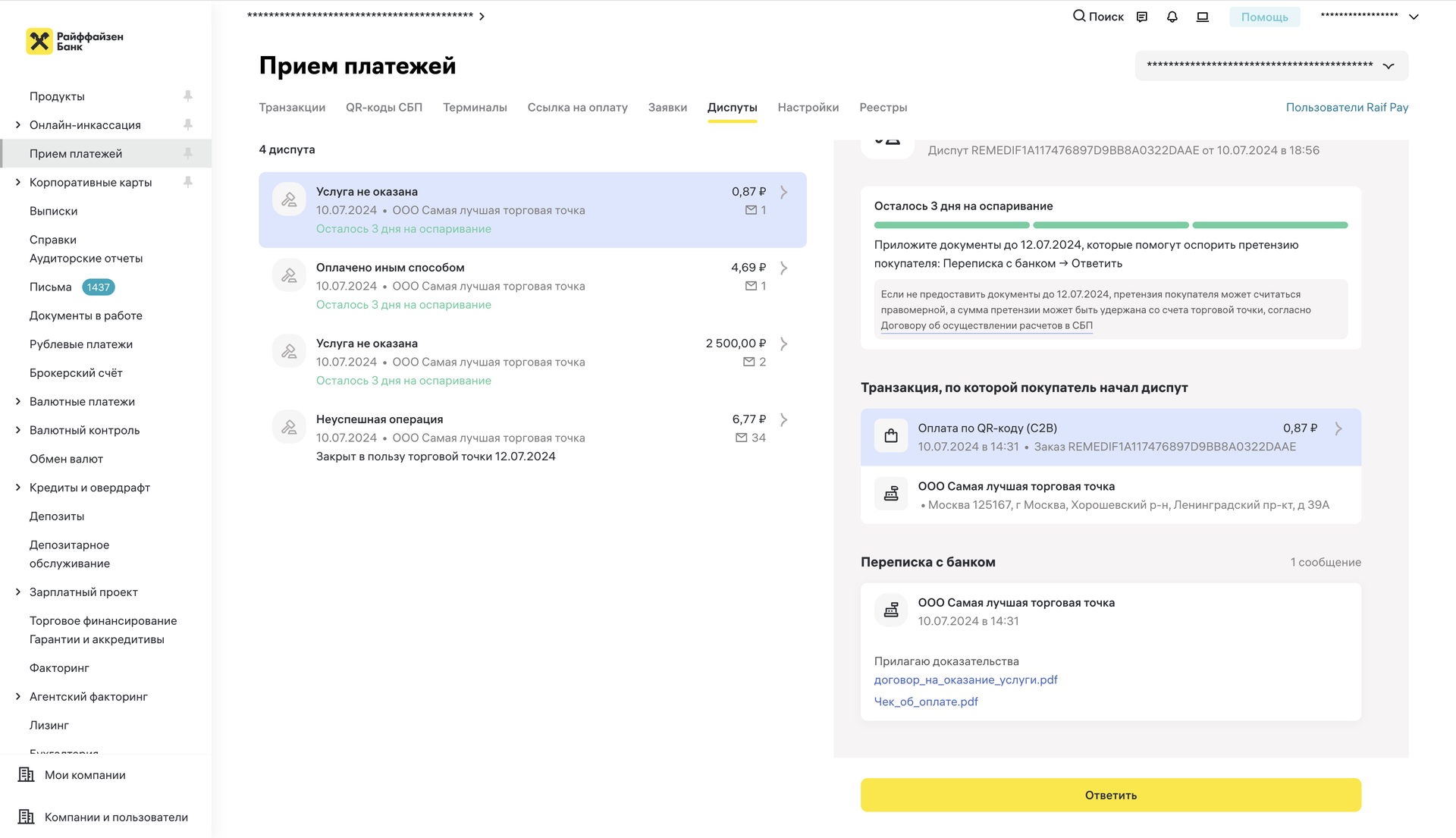This screenshot has width=1456, height=838.
Task: Toggle pin icon next to Прием платежей
Action: tap(188, 153)
